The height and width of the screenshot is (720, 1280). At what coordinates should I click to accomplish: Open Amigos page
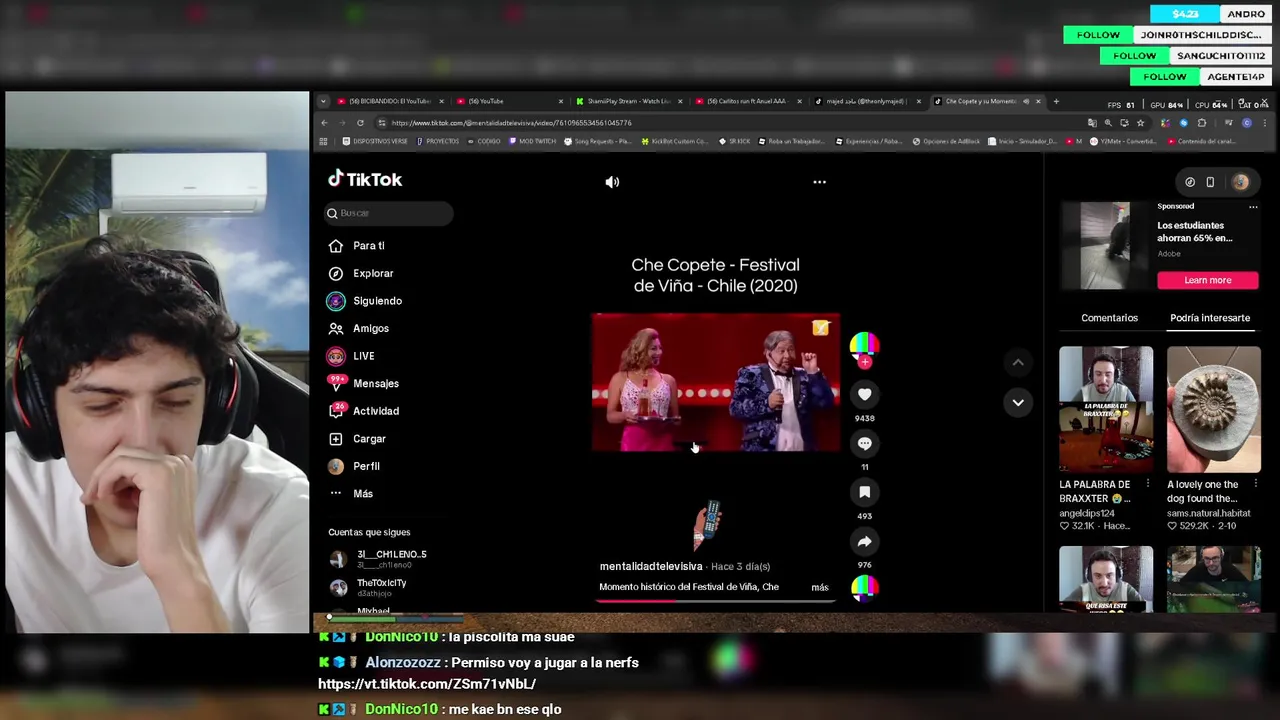click(358, 328)
